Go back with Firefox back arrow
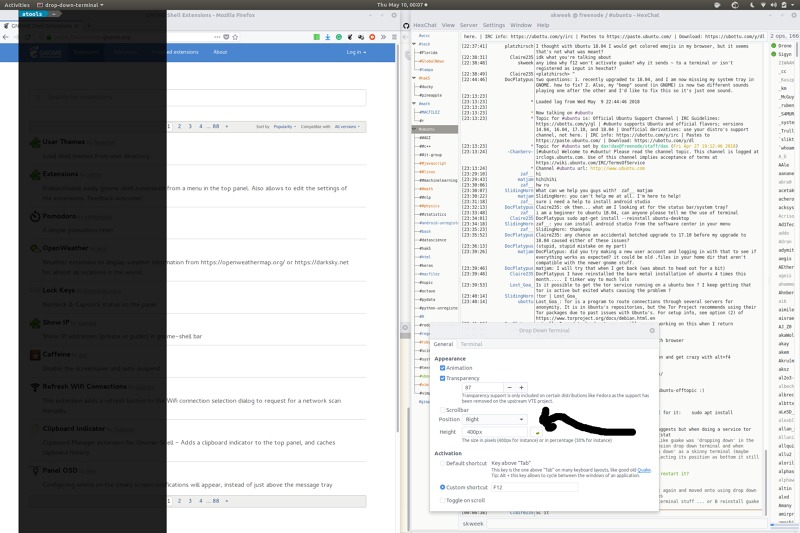This screenshot has height=533, width=800. (6, 37)
